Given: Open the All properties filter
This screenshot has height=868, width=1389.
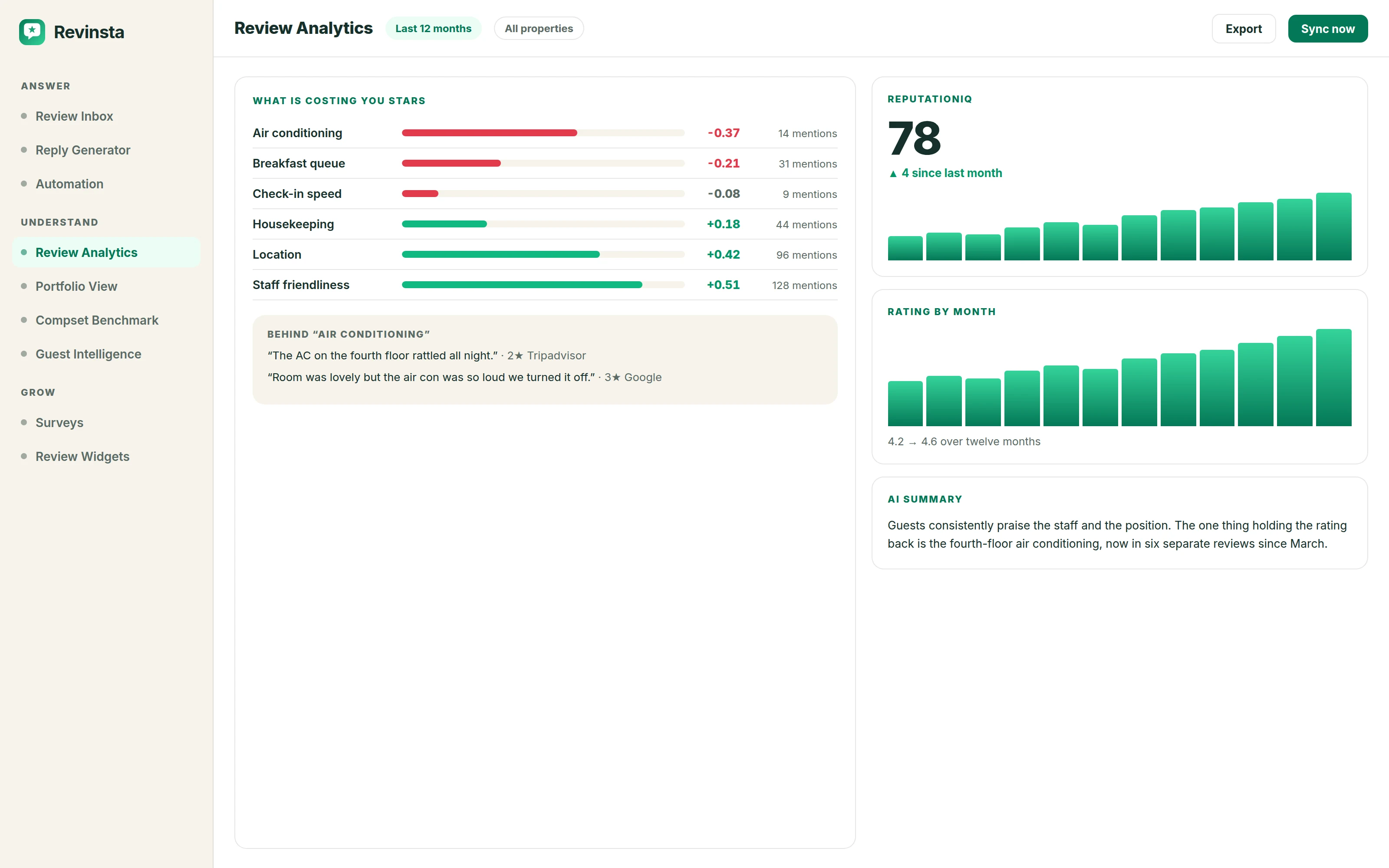Looking at the screenshot, I should point(538,28).
